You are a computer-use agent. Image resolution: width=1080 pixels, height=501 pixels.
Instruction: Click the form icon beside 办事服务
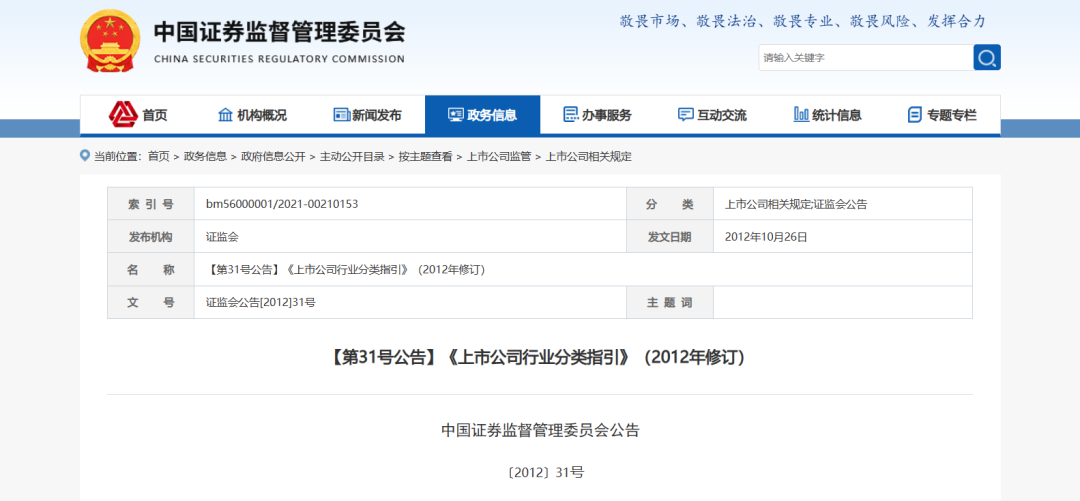[570, 115]
